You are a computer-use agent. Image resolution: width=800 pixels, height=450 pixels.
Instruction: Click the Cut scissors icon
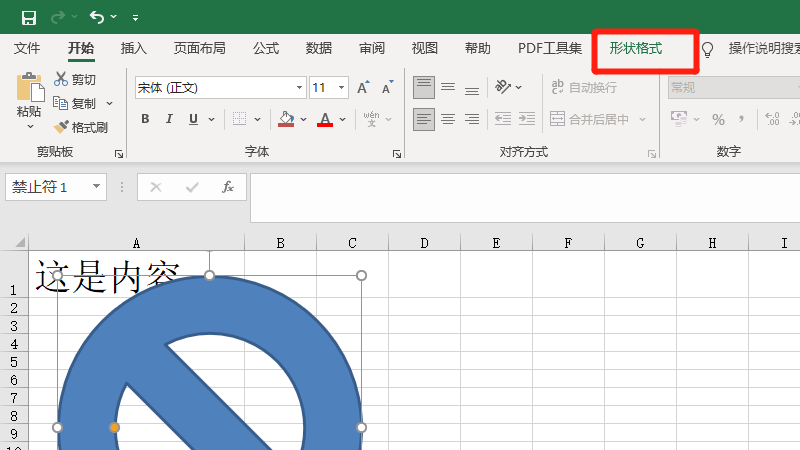(61, 79)
